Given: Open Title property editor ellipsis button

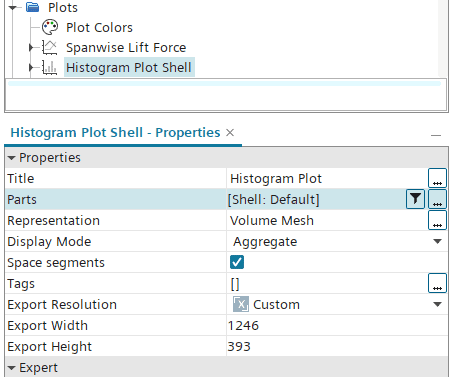Looking at the screenshot, I should coord(437,178).
